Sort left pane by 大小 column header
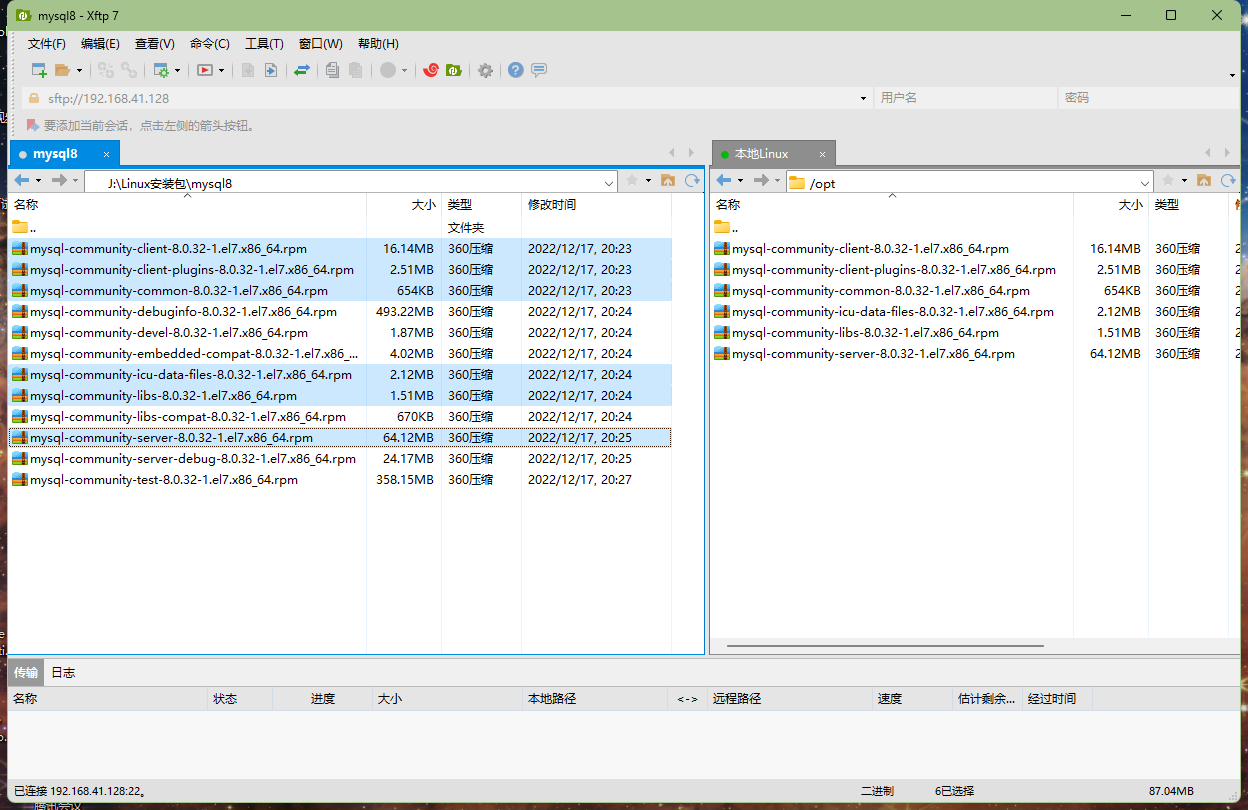The height and width of the screenshot is (810, 1248). point(404,204)
